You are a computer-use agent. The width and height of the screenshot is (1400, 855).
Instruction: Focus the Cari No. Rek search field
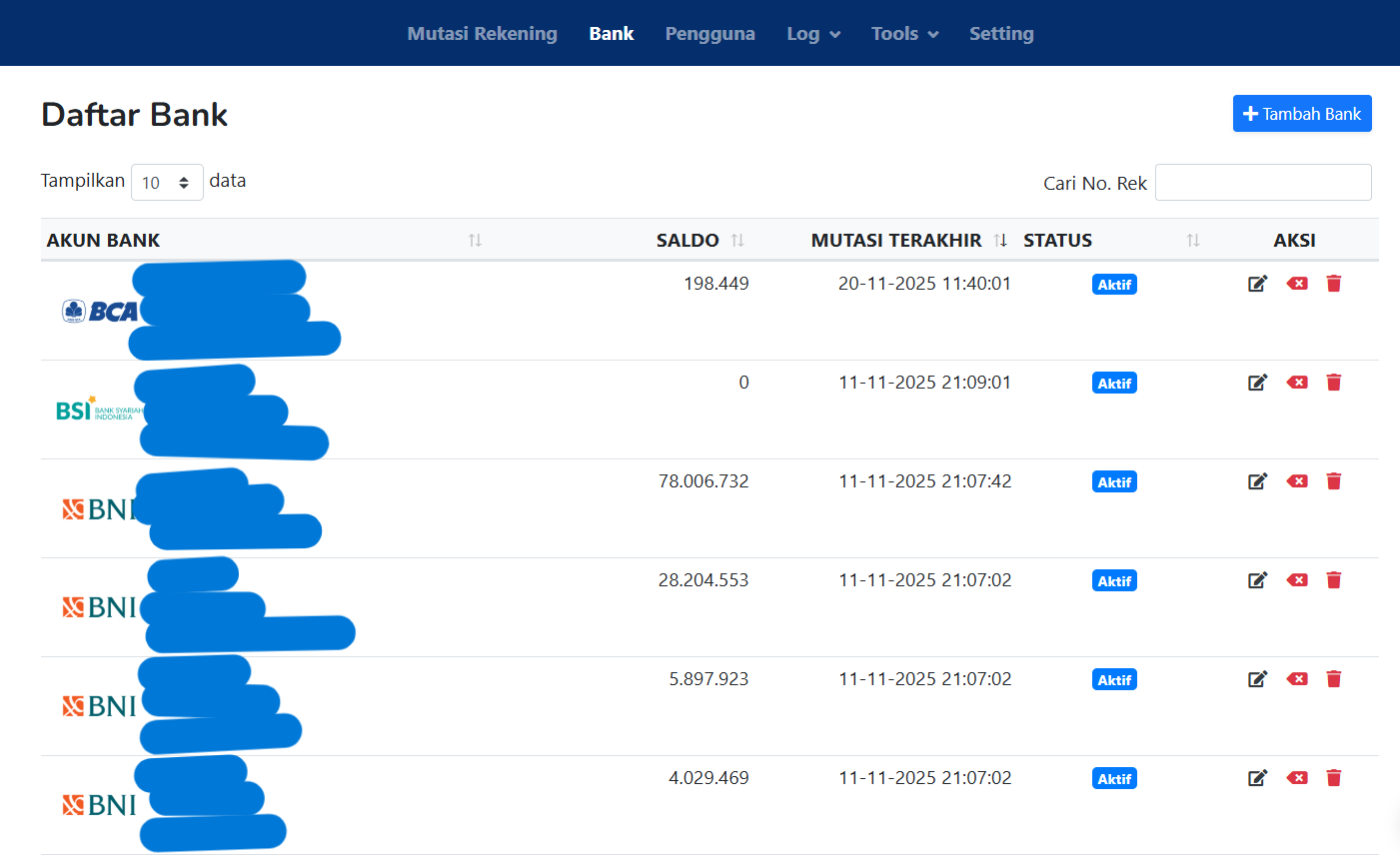pos(1262,183)
